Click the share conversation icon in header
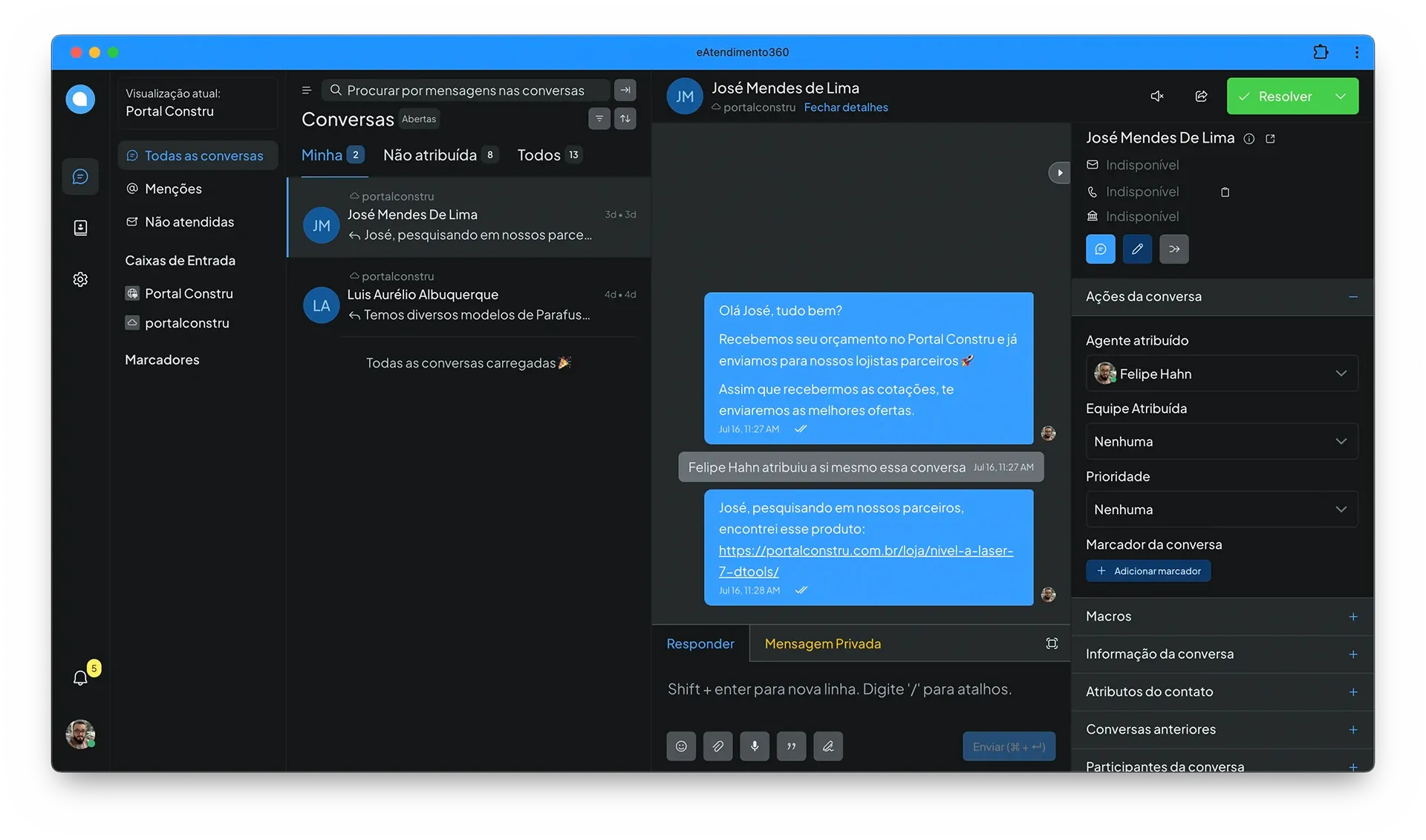The image size is (1426, 840). 1201,97
